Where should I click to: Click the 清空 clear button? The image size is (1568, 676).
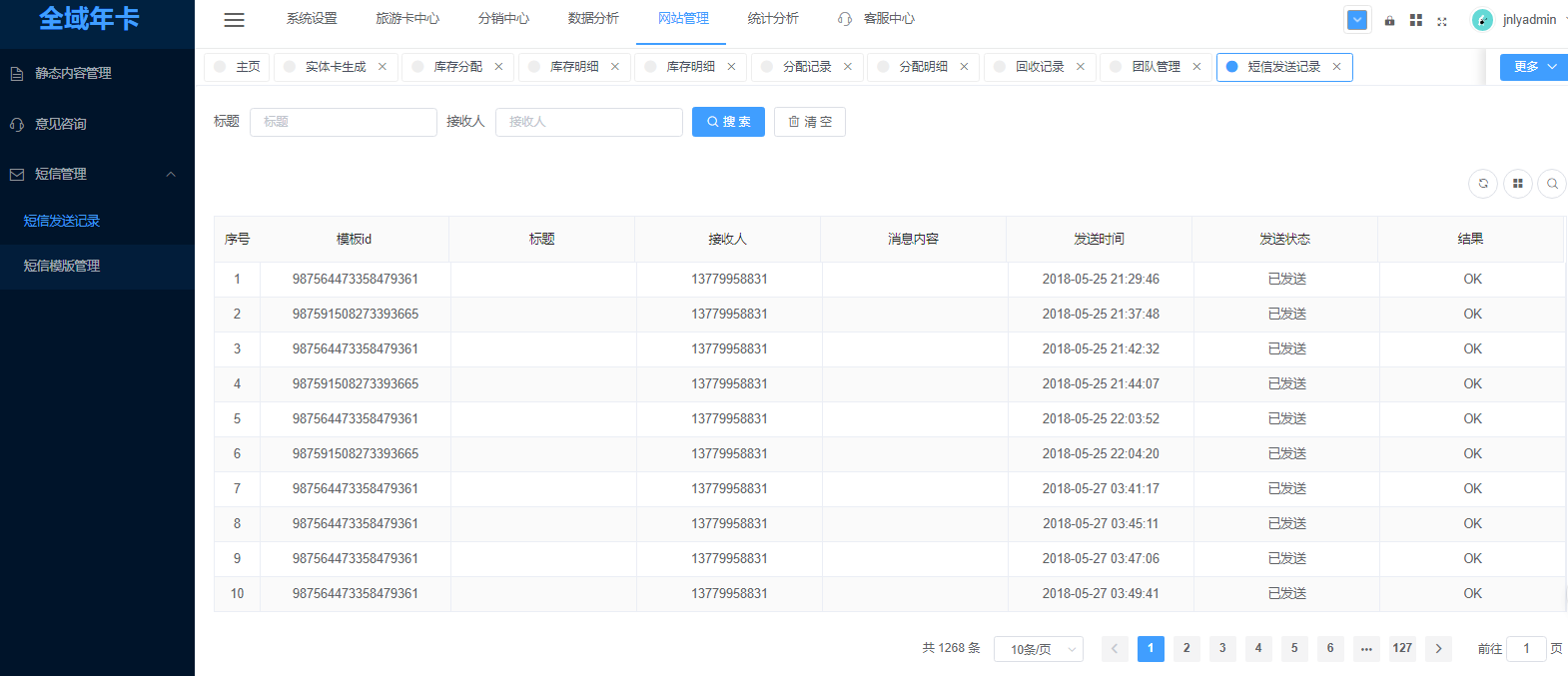[809, 122]
